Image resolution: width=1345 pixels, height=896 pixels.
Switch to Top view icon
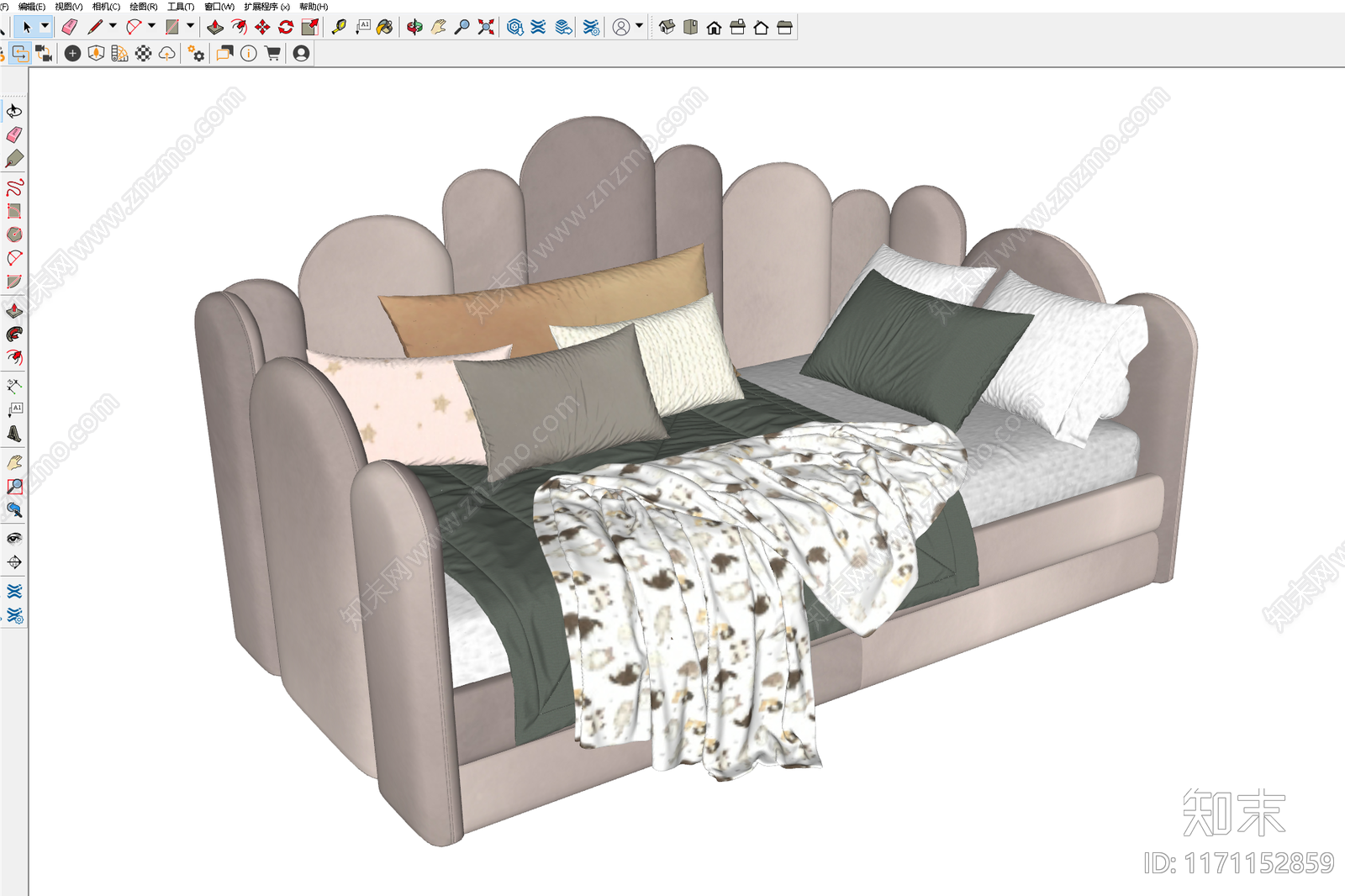point(690,28)
